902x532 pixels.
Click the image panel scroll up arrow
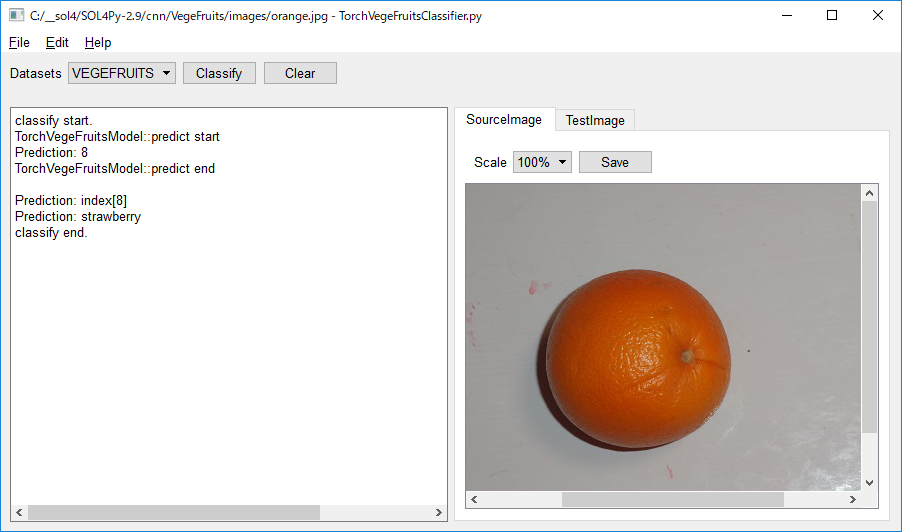click(869, 193)
